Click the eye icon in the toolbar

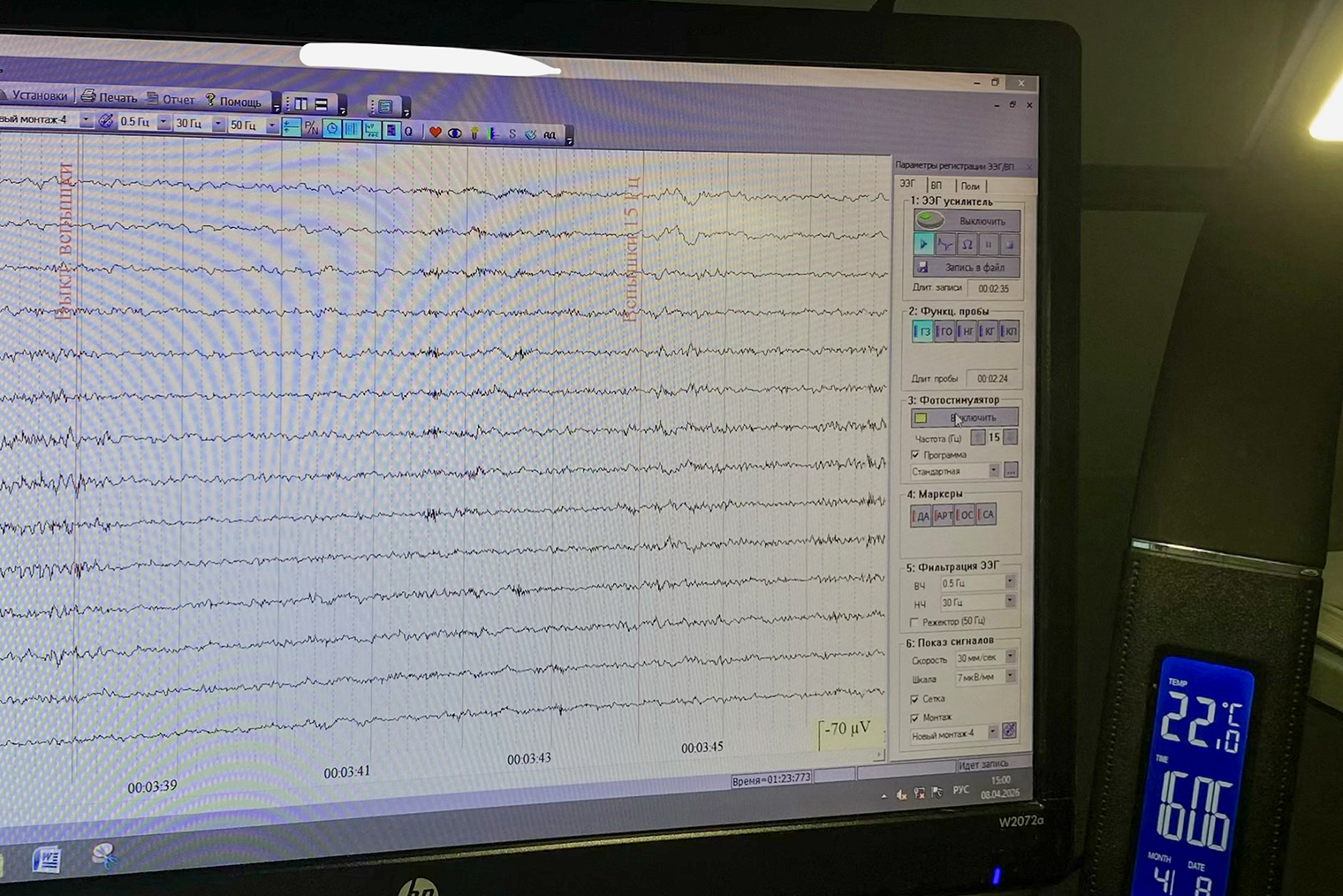(x=454, y=133)
